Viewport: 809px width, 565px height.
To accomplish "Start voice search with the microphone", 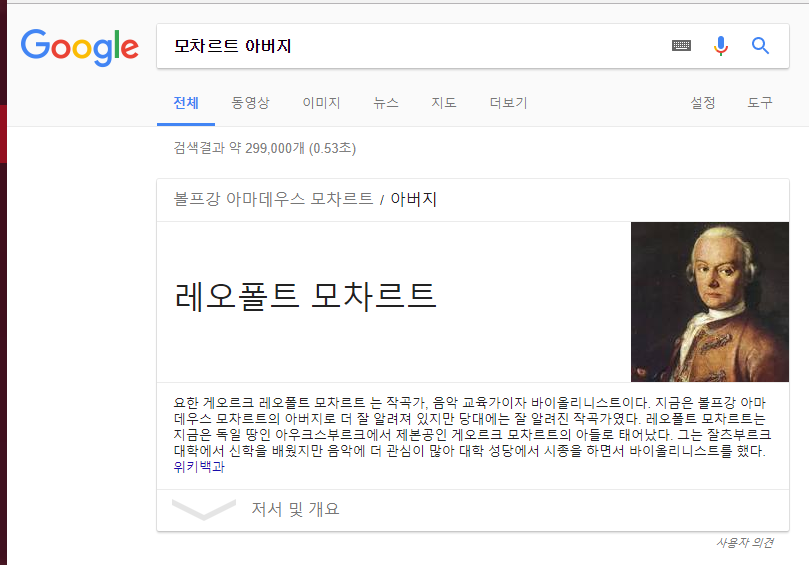I will coord(721,46).
